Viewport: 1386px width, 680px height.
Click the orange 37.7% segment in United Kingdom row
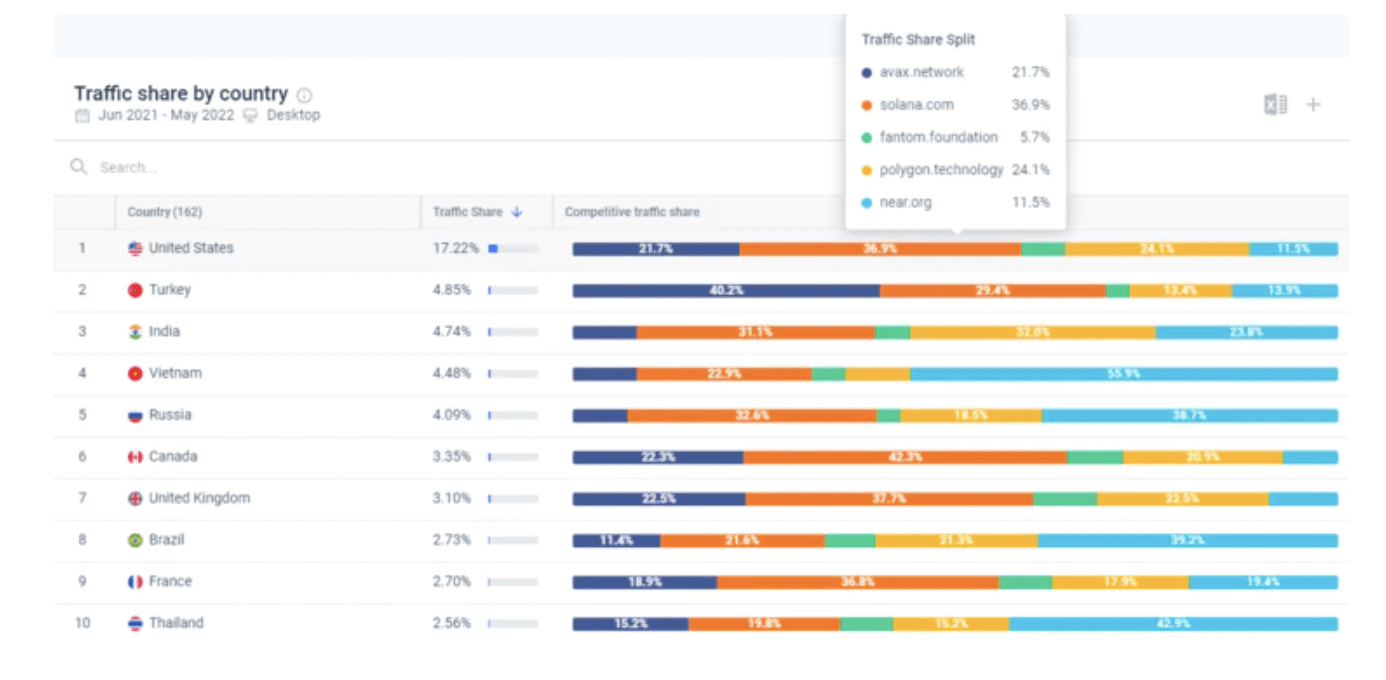(890, 499)
